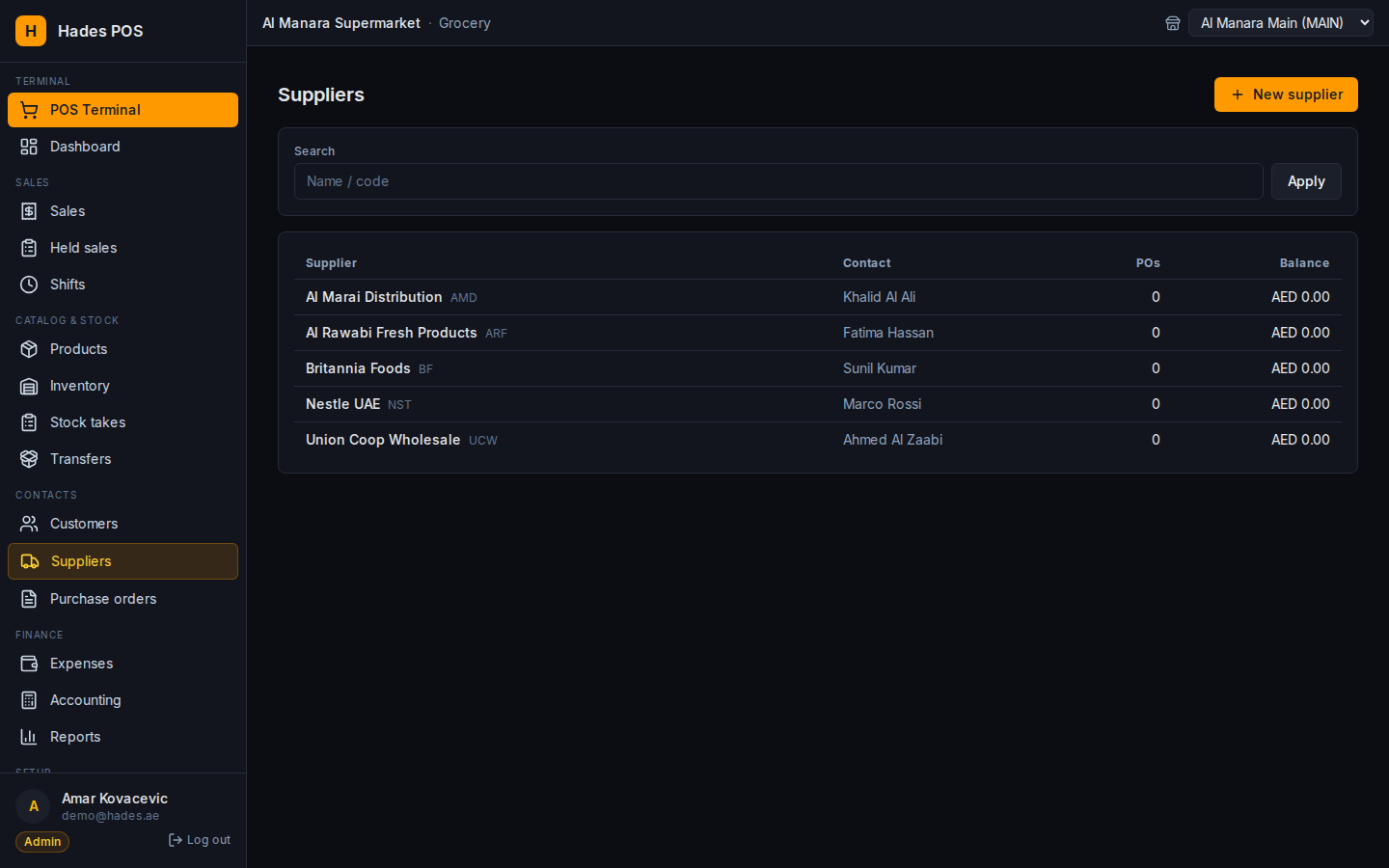Click the Held sales clipboard icon
1389x868 pixels.
(x=29, y=248)
